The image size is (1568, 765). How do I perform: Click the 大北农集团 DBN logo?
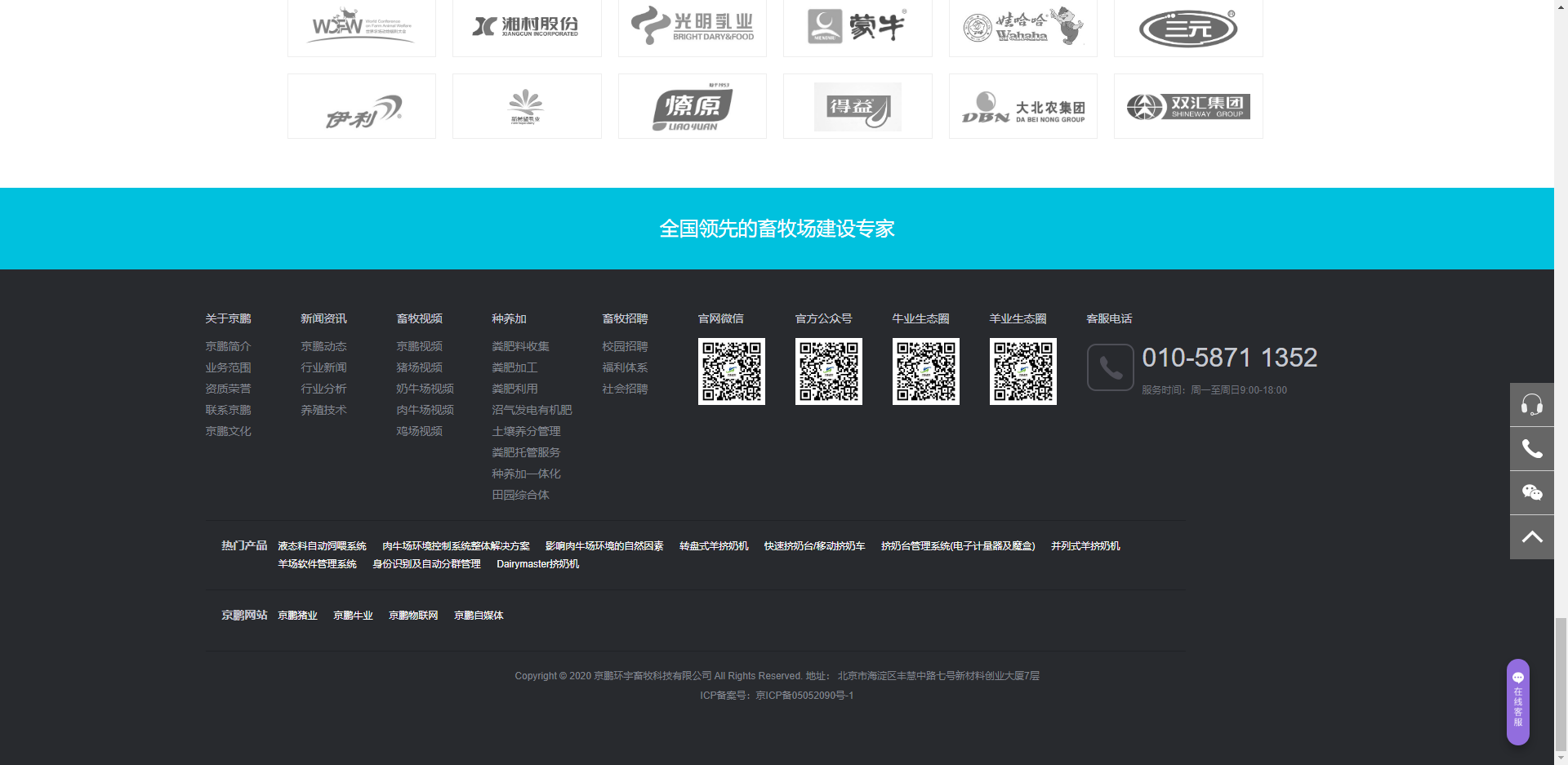click(1023, 106)
